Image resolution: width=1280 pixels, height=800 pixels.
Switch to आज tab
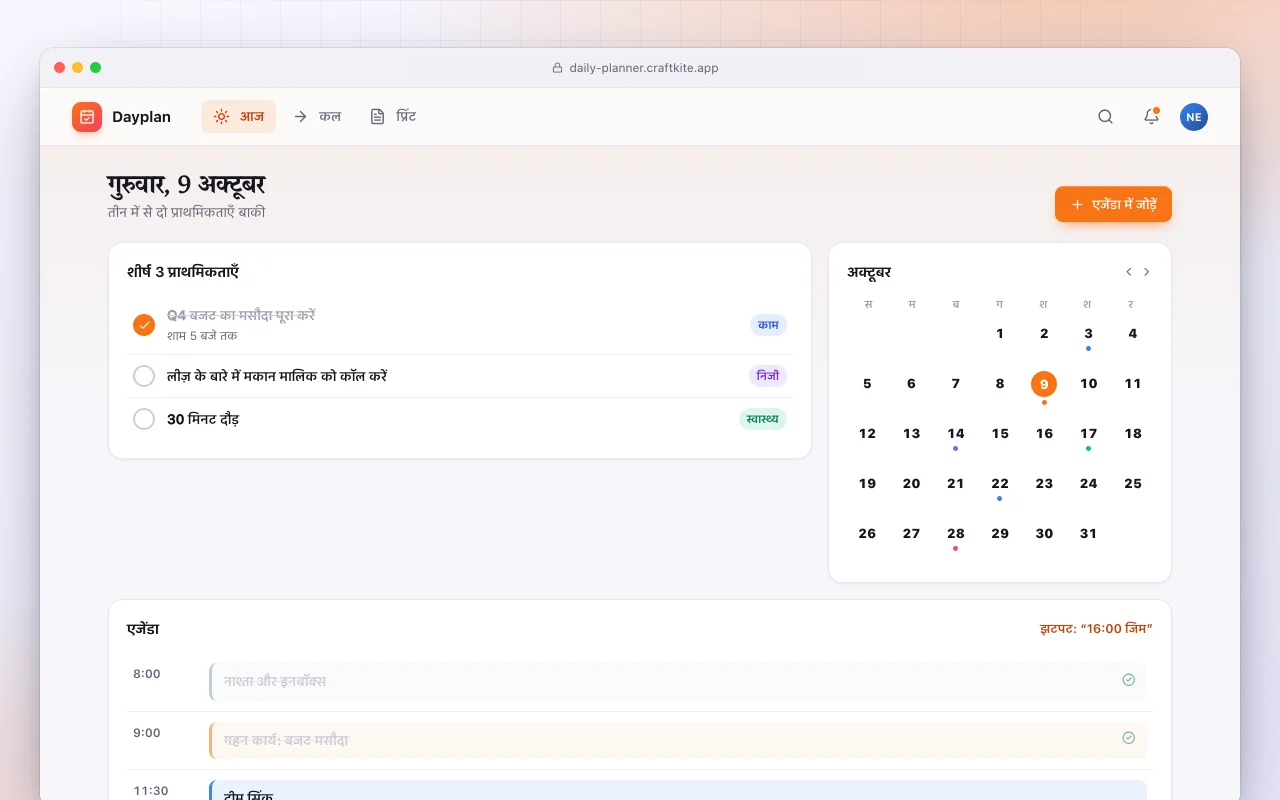(238, 117)
